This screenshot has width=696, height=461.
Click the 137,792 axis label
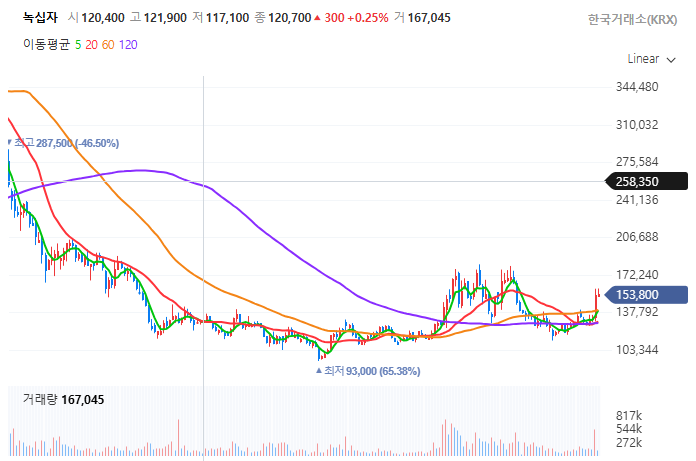pyautogui.click(x=637, y=312)
